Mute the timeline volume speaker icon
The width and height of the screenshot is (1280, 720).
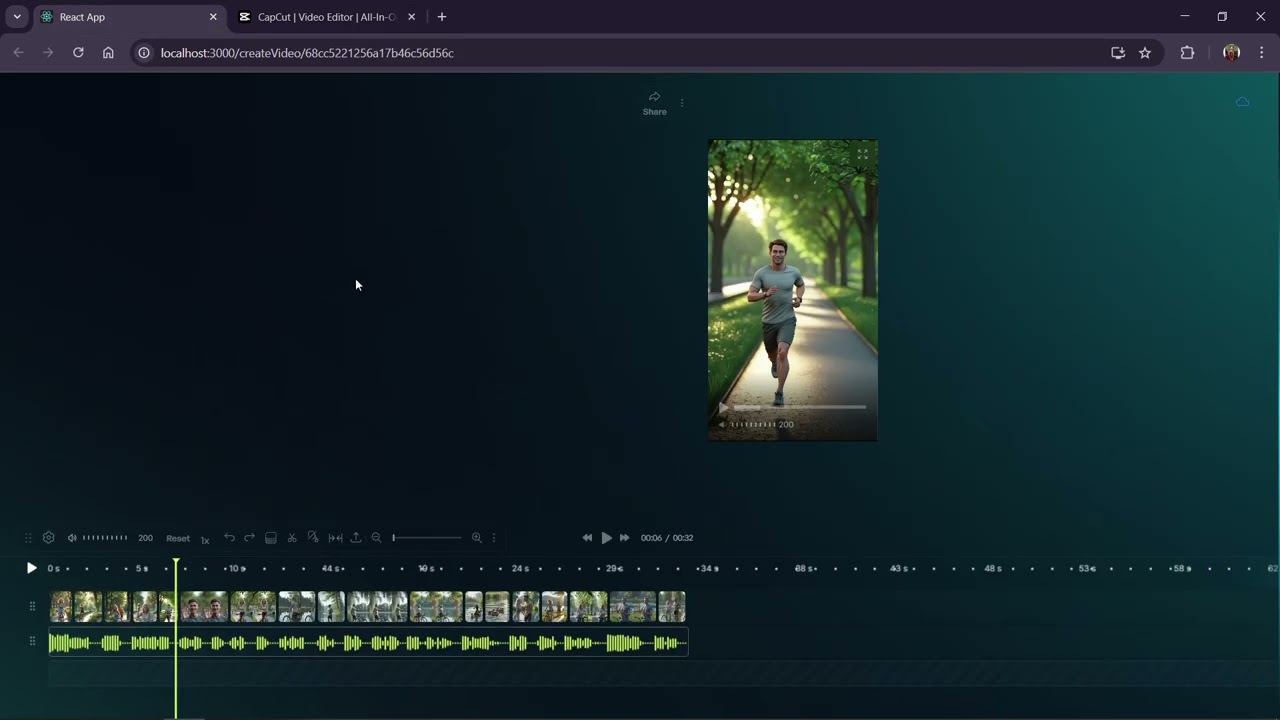pos(72,538)
